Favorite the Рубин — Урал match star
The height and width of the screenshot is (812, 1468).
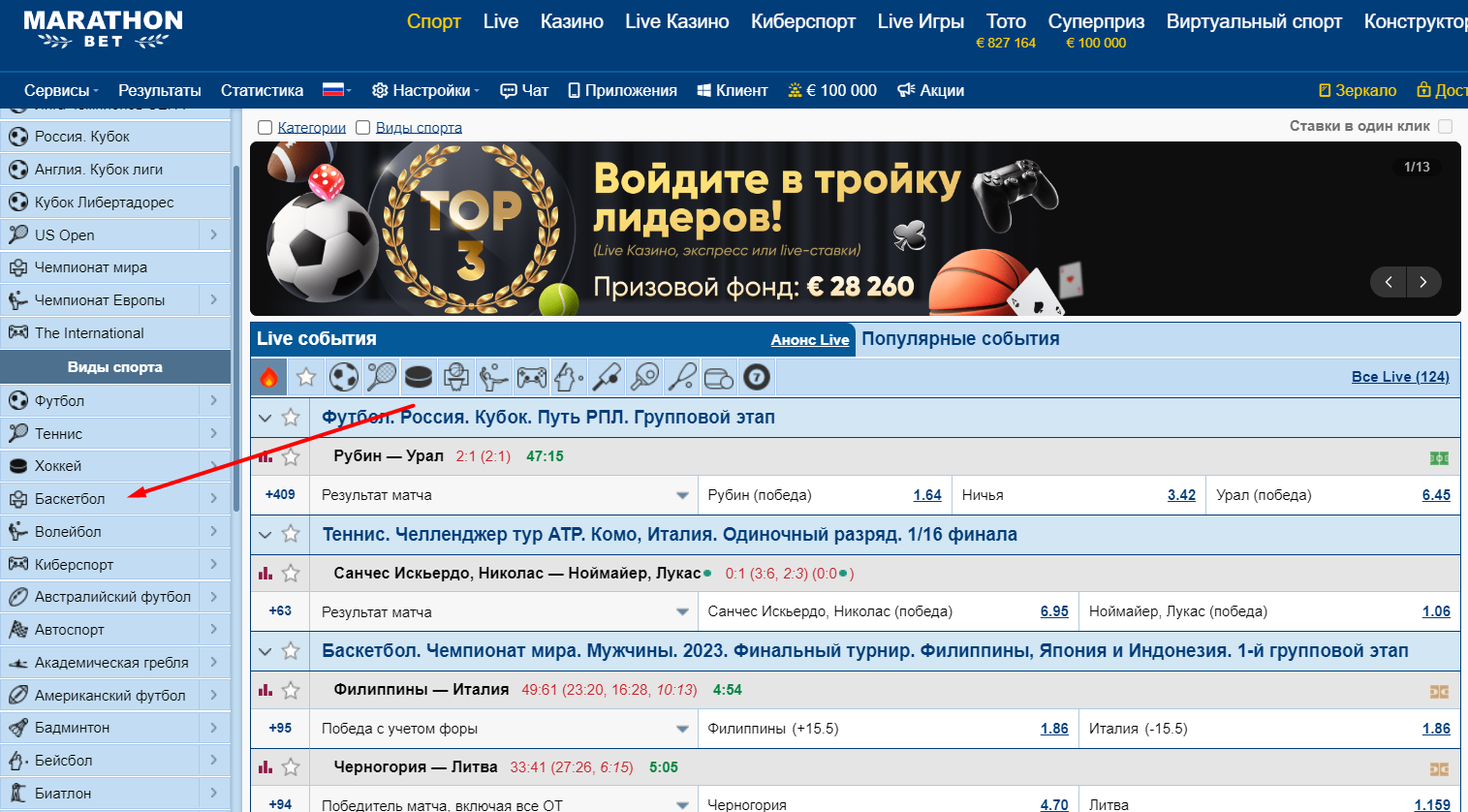(x=291, y=456)
